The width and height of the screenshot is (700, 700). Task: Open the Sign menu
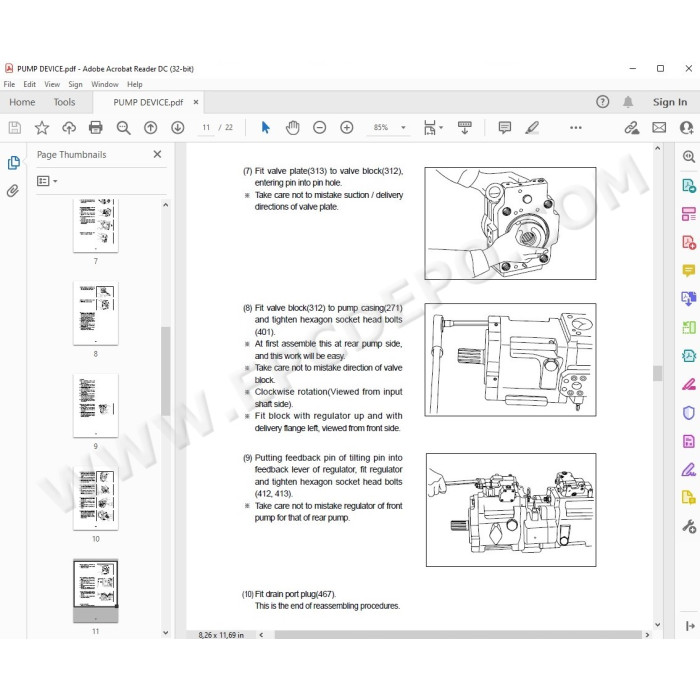point(75,84)
